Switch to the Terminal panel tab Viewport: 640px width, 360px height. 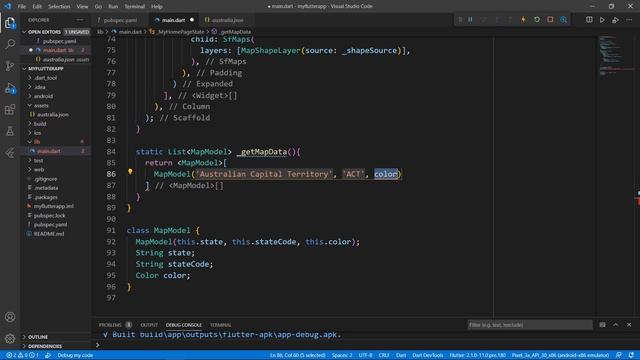[x=220, y=325]
